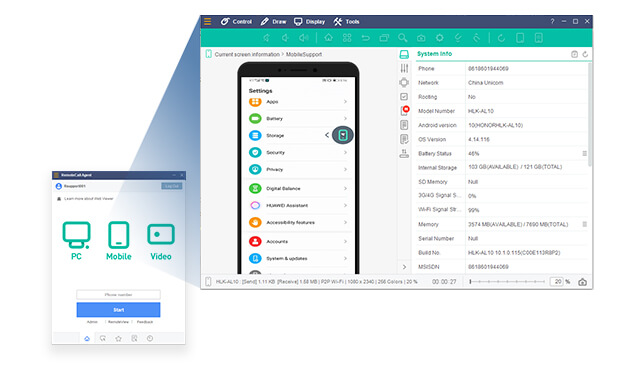The height and width of the screenshot is (366, 628).
Task: Expand the side panel chevron at the bottom
Action: coord(404,267)
